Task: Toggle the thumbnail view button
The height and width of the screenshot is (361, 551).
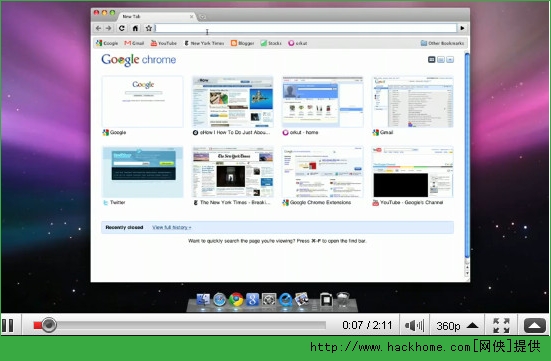Action: (x=432, y=60)
